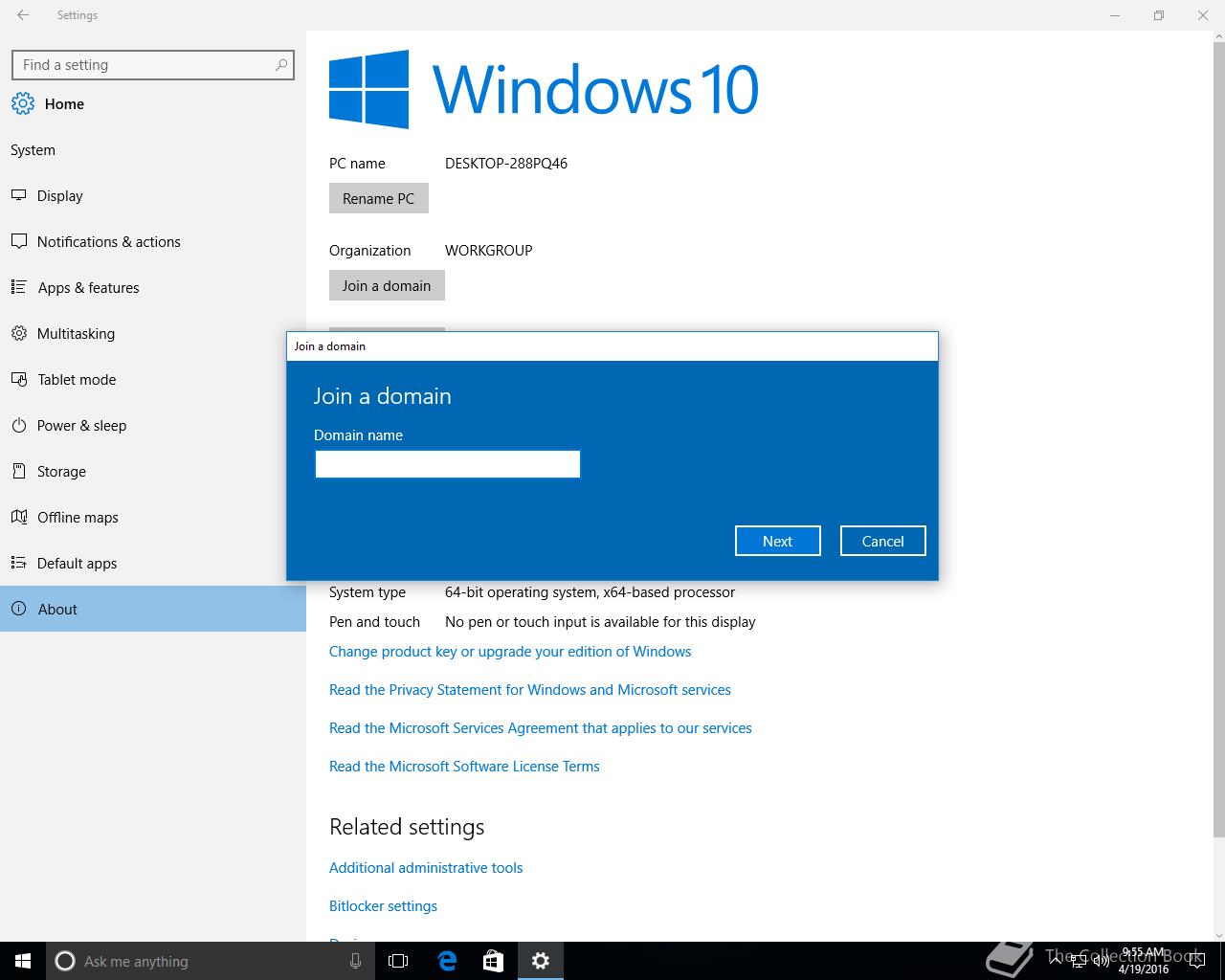Click the About info icon
The height and width of the screenshot is (980, 1225).
[x=19, y=609]
